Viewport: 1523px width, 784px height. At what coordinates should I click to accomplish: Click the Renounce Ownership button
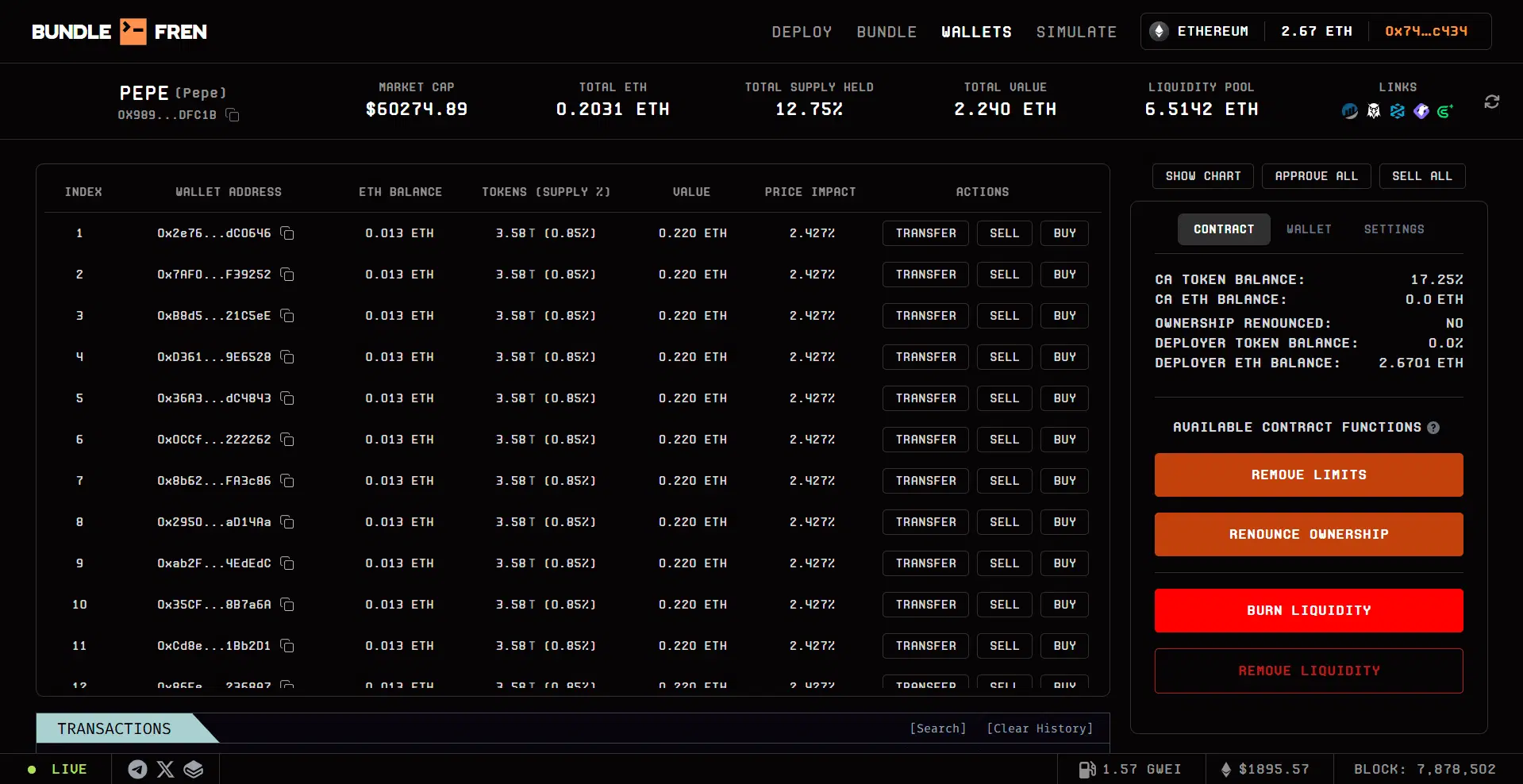click(1309, 534)
